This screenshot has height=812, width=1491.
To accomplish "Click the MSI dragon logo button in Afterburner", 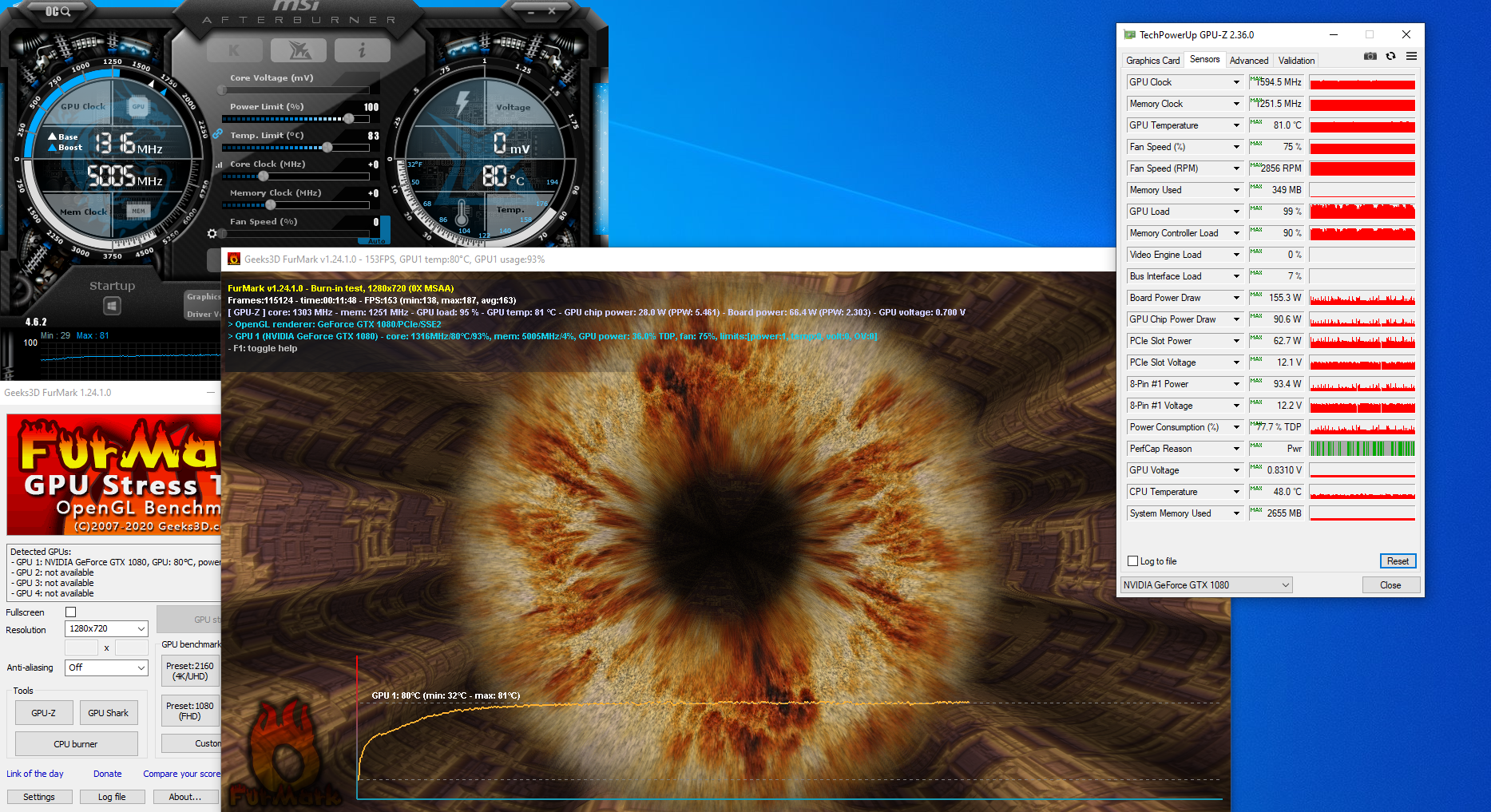I will coord(299,50).
